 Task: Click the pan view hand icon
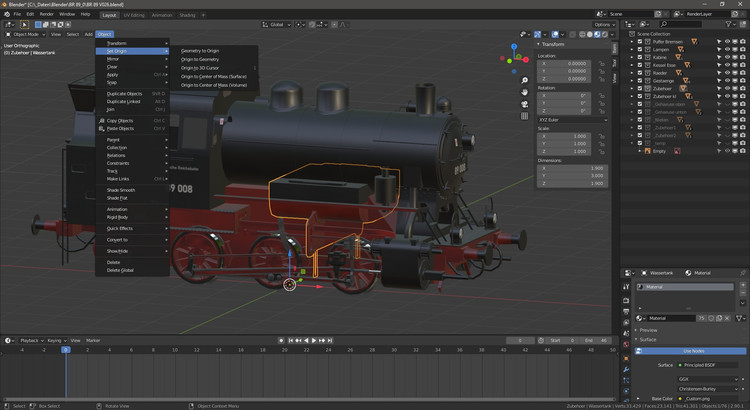(x=525, y=93)
